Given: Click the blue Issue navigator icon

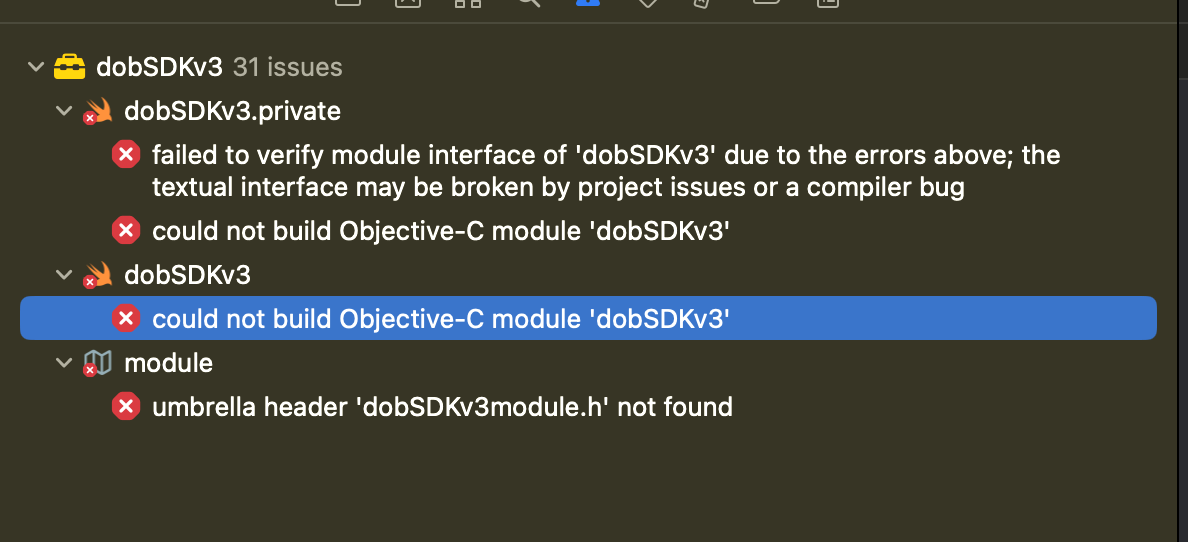Looking at the screenshot, I should 588,3.
